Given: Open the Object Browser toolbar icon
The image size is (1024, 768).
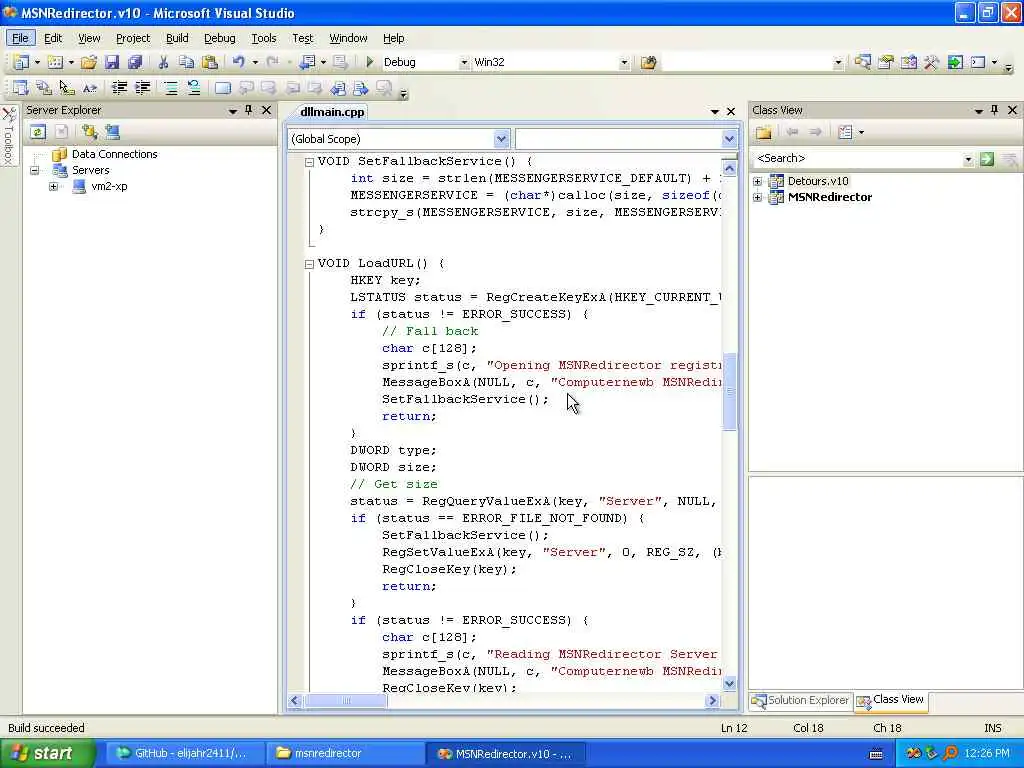Looking at the screenshot, I should pyautogui.click(x=908, y=63).
